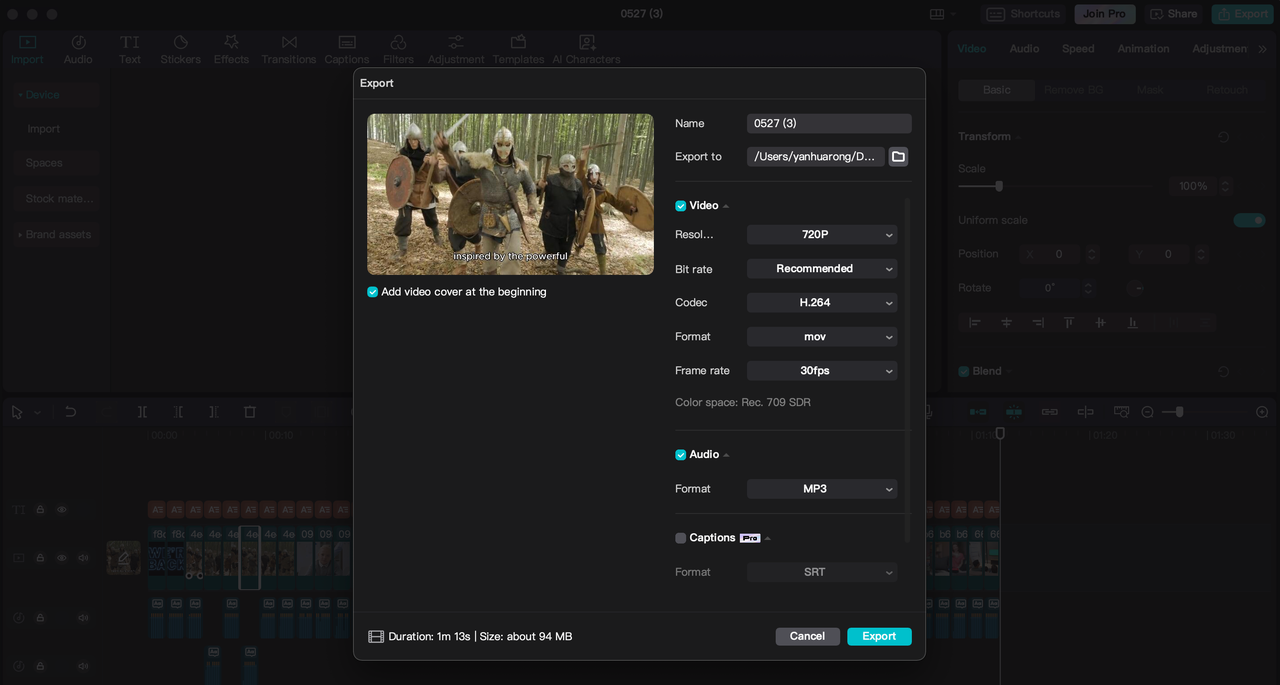Click the Name input field
The image size is (1280, 685).
click(829, 123)
